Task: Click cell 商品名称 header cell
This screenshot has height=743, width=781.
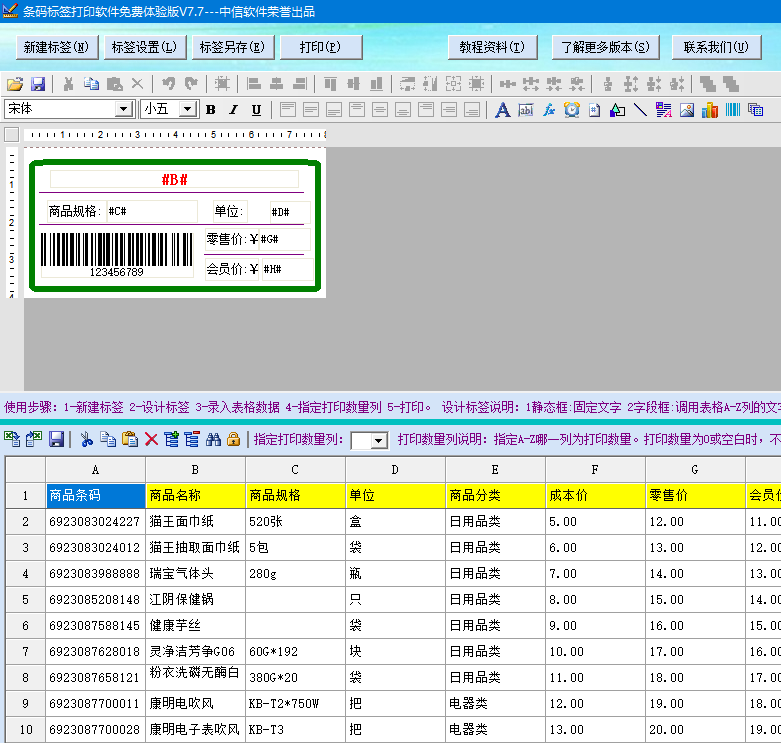Action: [x=195, y=495]
